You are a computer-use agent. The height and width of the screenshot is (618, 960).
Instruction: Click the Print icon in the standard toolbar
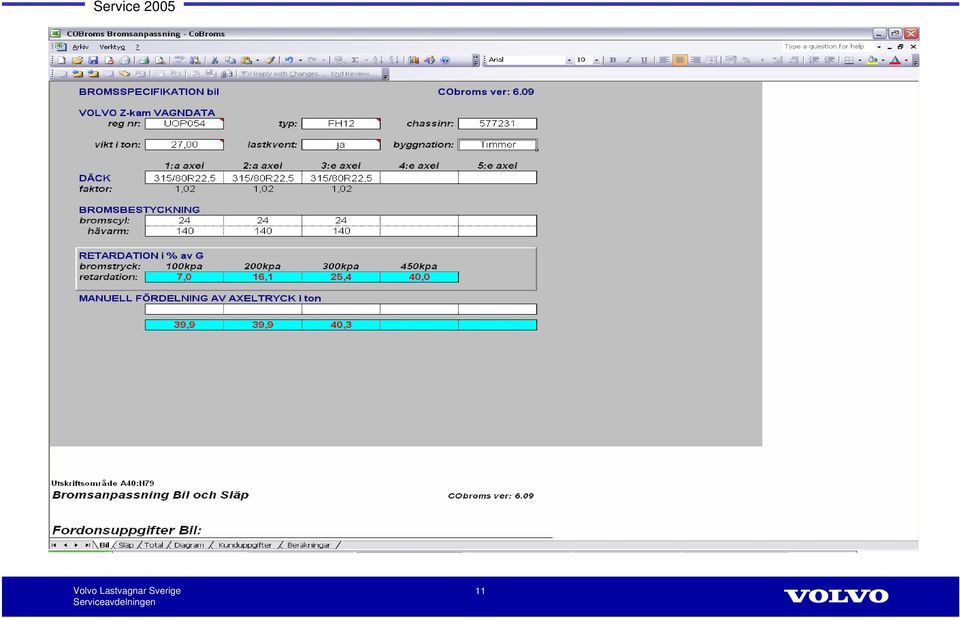coord(144,60)
